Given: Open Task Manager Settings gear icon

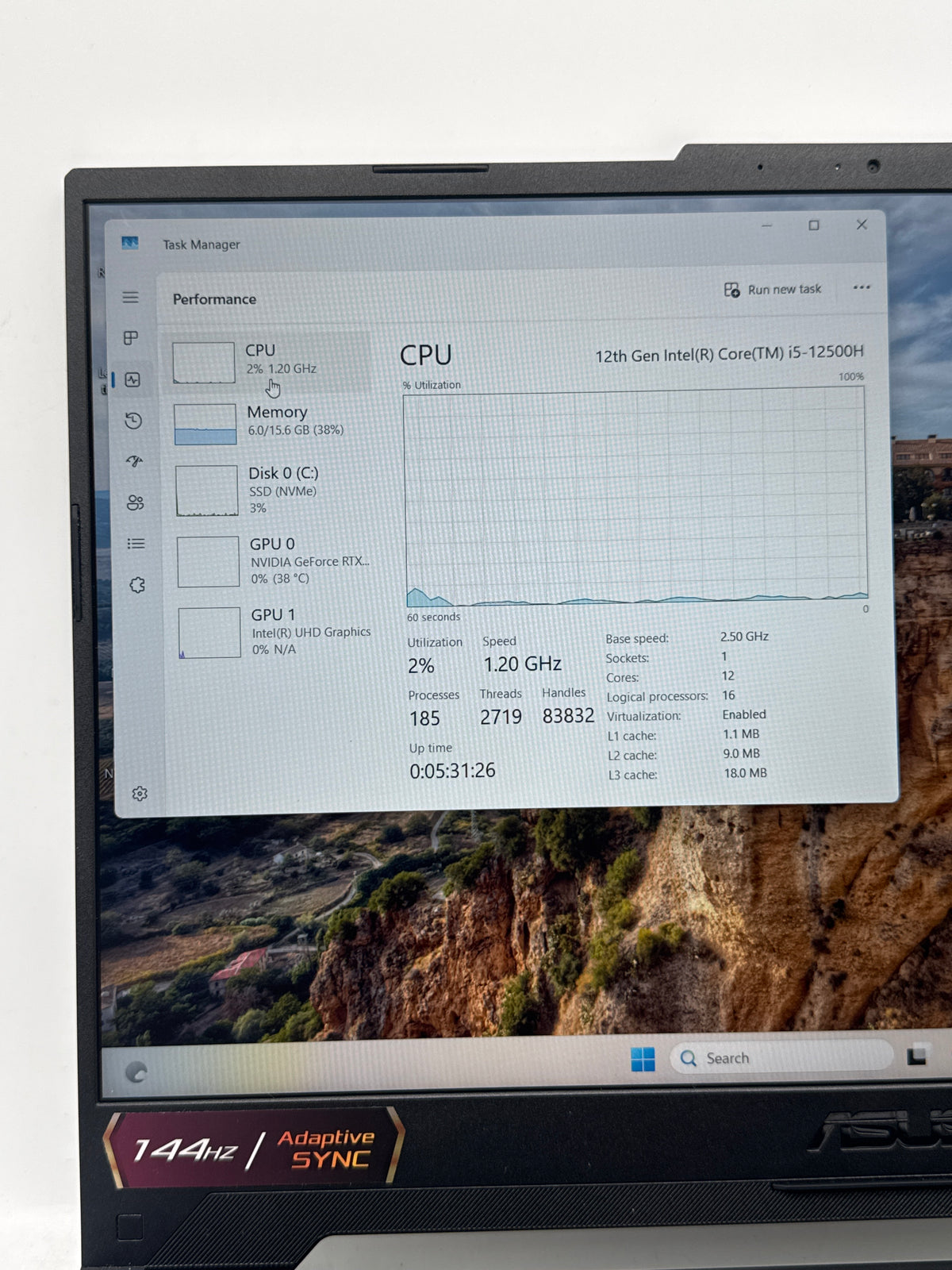Looking at the screenshot, I should coord(140,794).
